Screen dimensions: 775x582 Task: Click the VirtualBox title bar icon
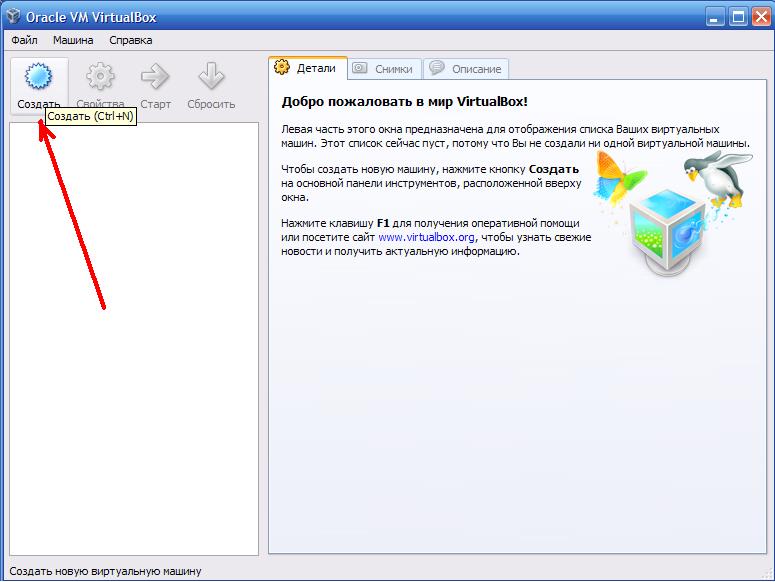click(x=13, y=17)
